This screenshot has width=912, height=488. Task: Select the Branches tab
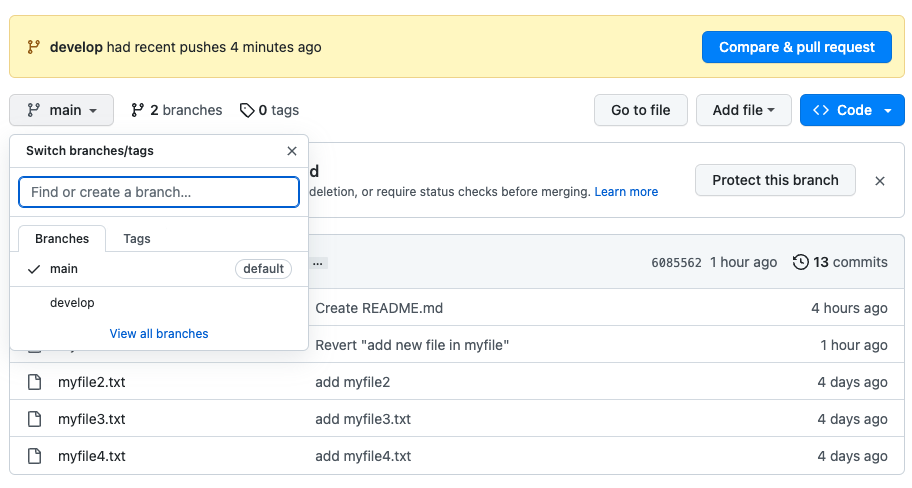(x=62, y=239)
